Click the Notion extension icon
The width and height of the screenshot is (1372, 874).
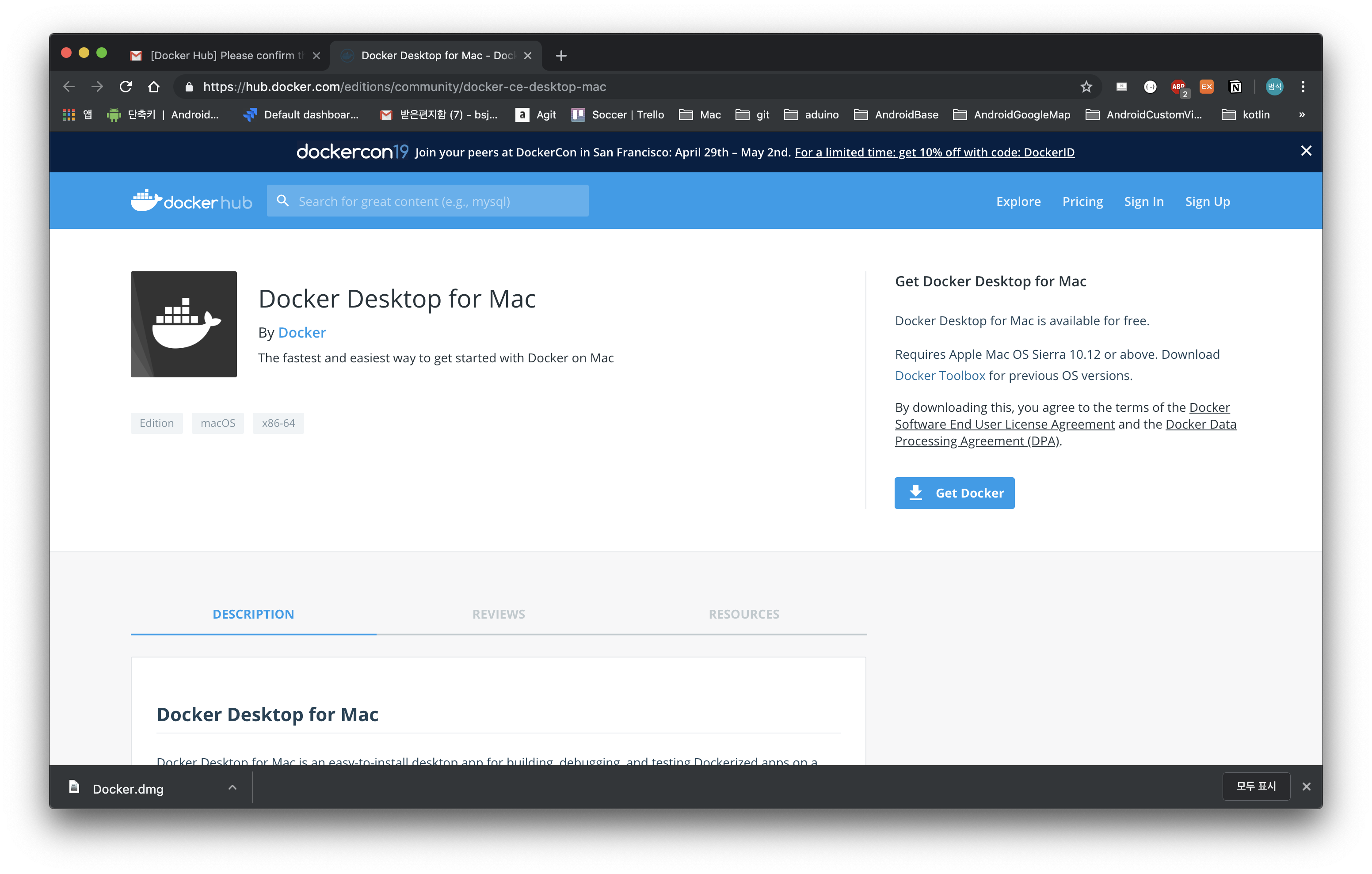click(1235, 87)
